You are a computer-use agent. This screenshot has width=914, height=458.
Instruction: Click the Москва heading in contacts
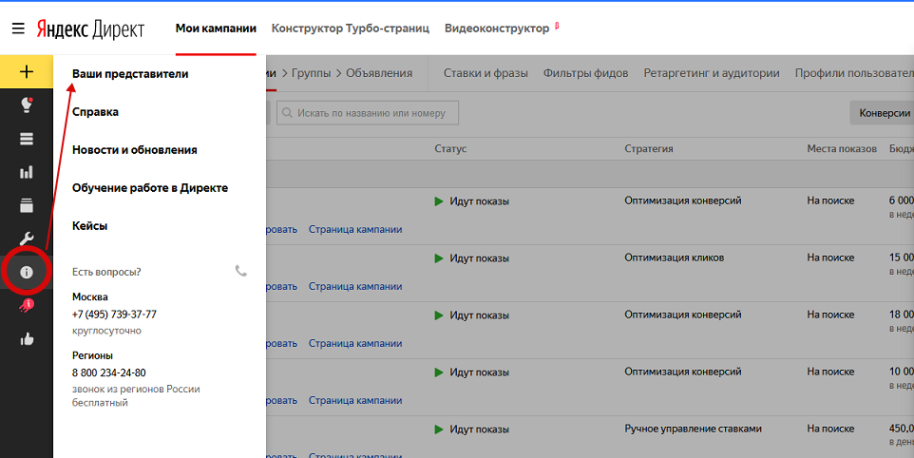point(90,297)
